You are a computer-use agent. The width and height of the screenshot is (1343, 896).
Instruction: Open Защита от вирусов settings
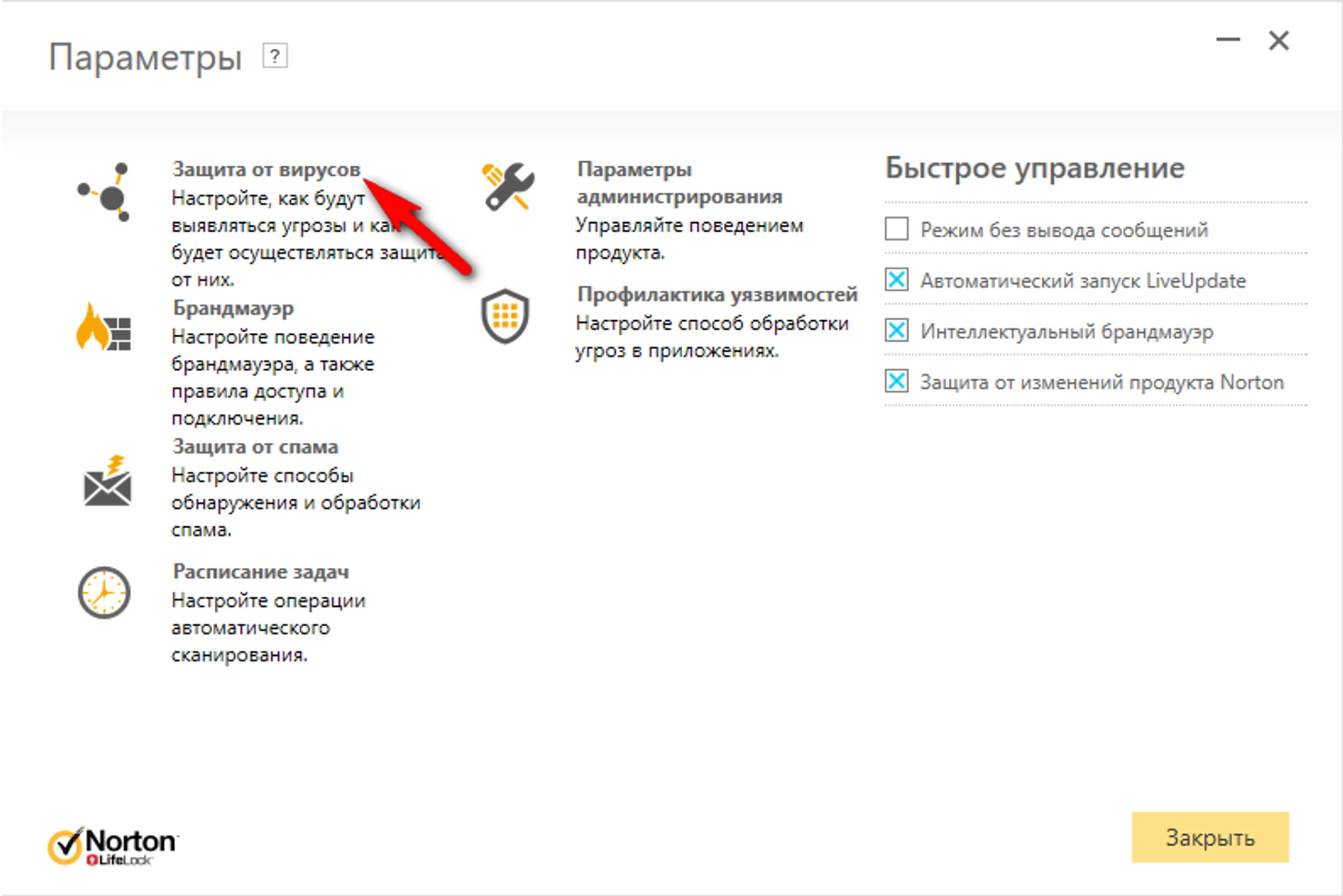coord(266,169)
